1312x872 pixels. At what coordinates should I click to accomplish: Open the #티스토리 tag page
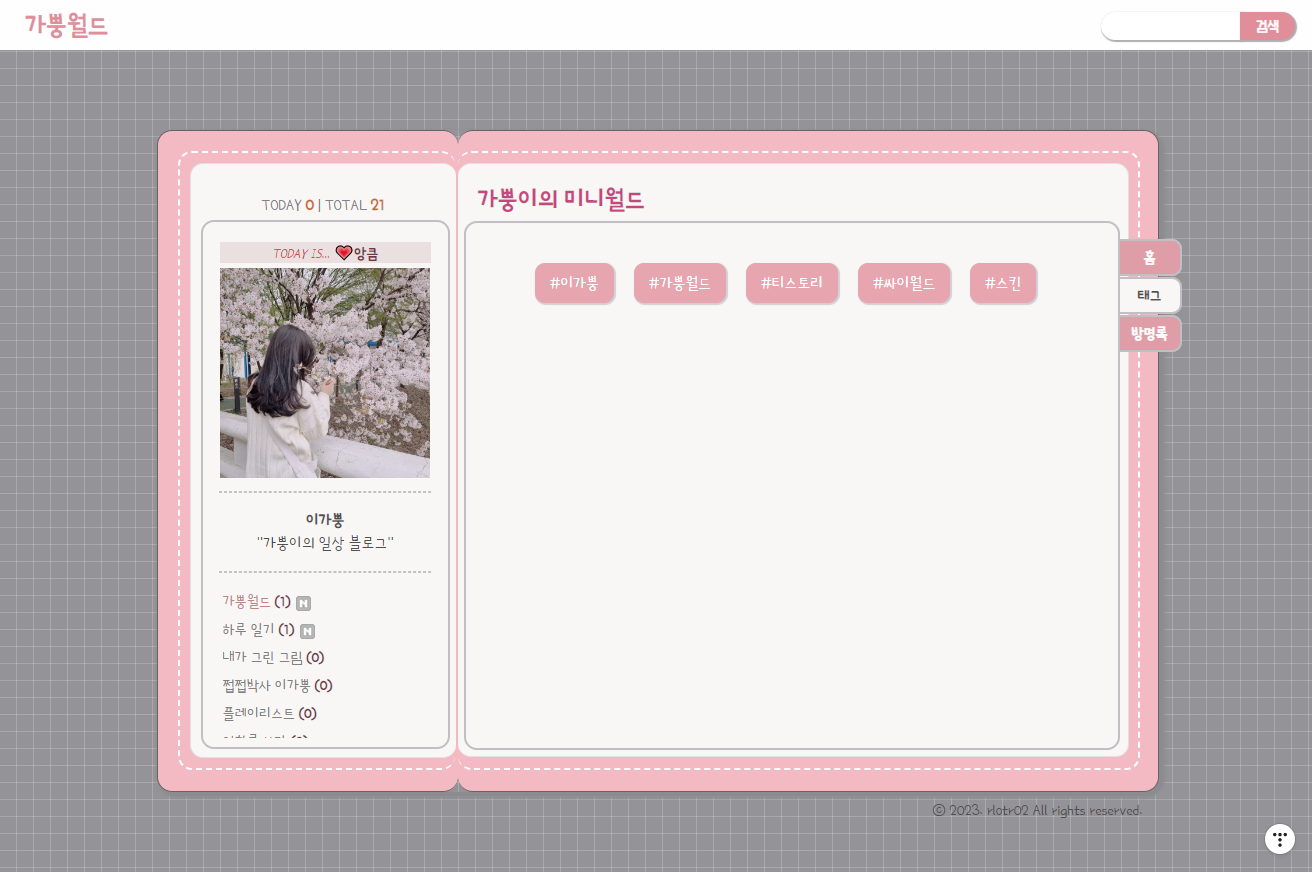tap(792, 283)
